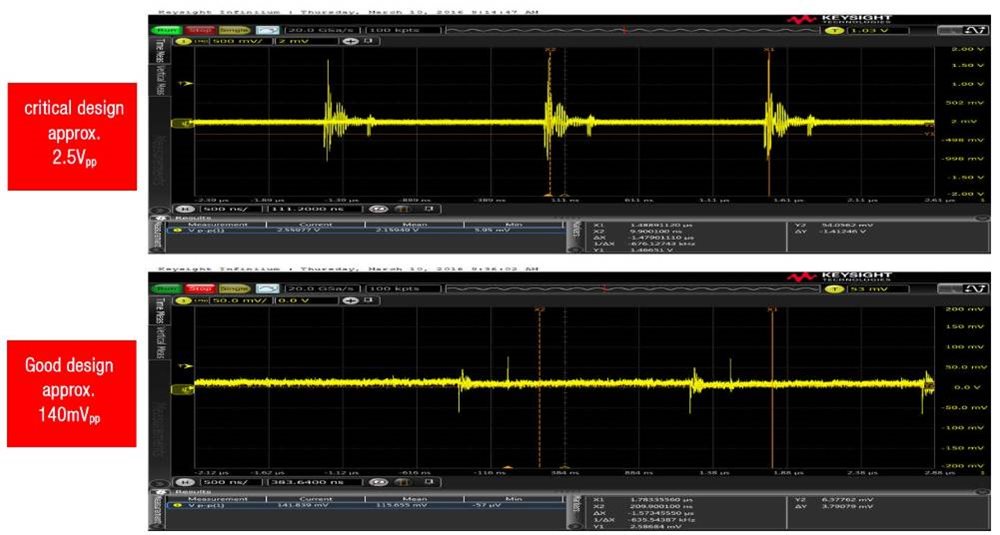Viewport: 1000px width, 535px height.
Task: Click autoscale waveform icon in lower scope toolbar
Action: [268, 289]
